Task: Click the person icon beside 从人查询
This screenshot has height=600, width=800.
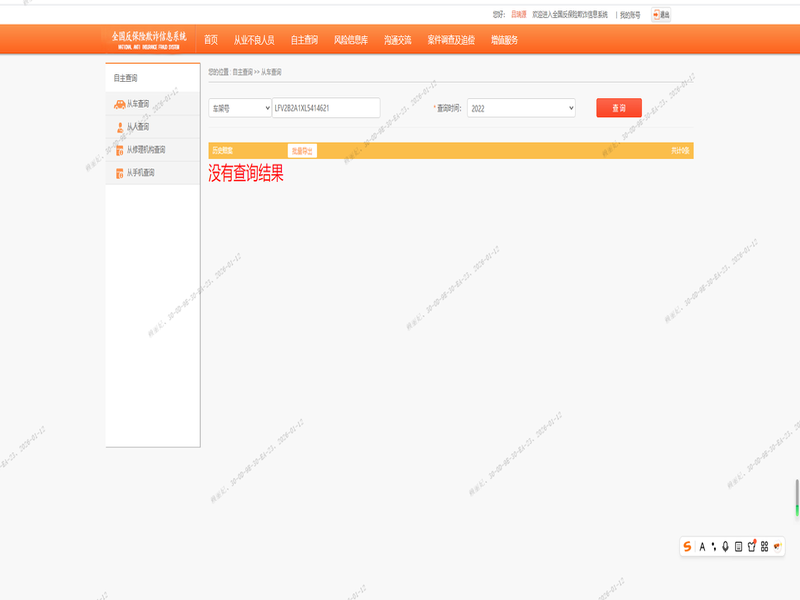Action: (119, 127)
